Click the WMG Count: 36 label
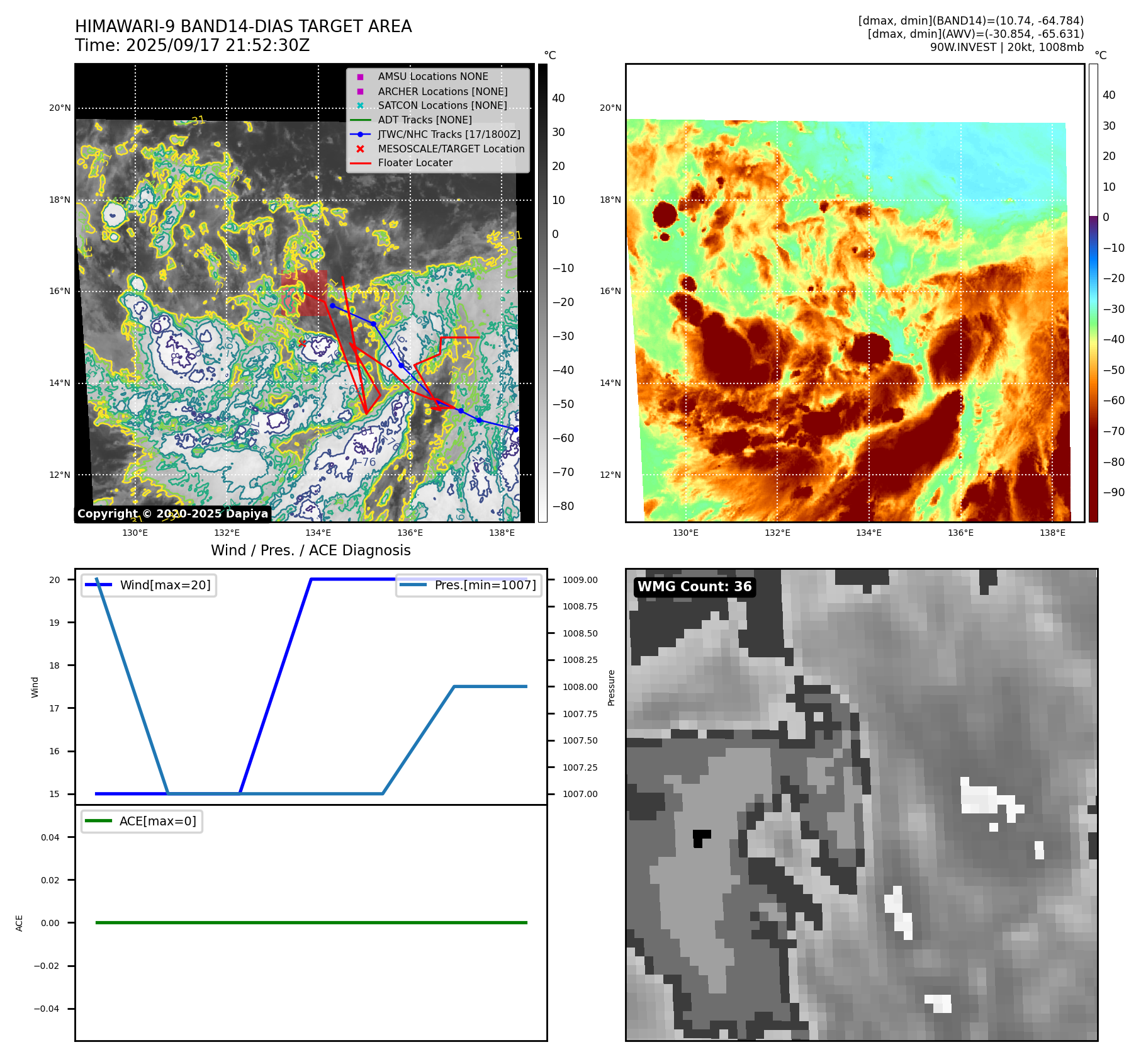Viewport: 1141px width, 1064px height. pyautogui.click(x=695, y=587)
